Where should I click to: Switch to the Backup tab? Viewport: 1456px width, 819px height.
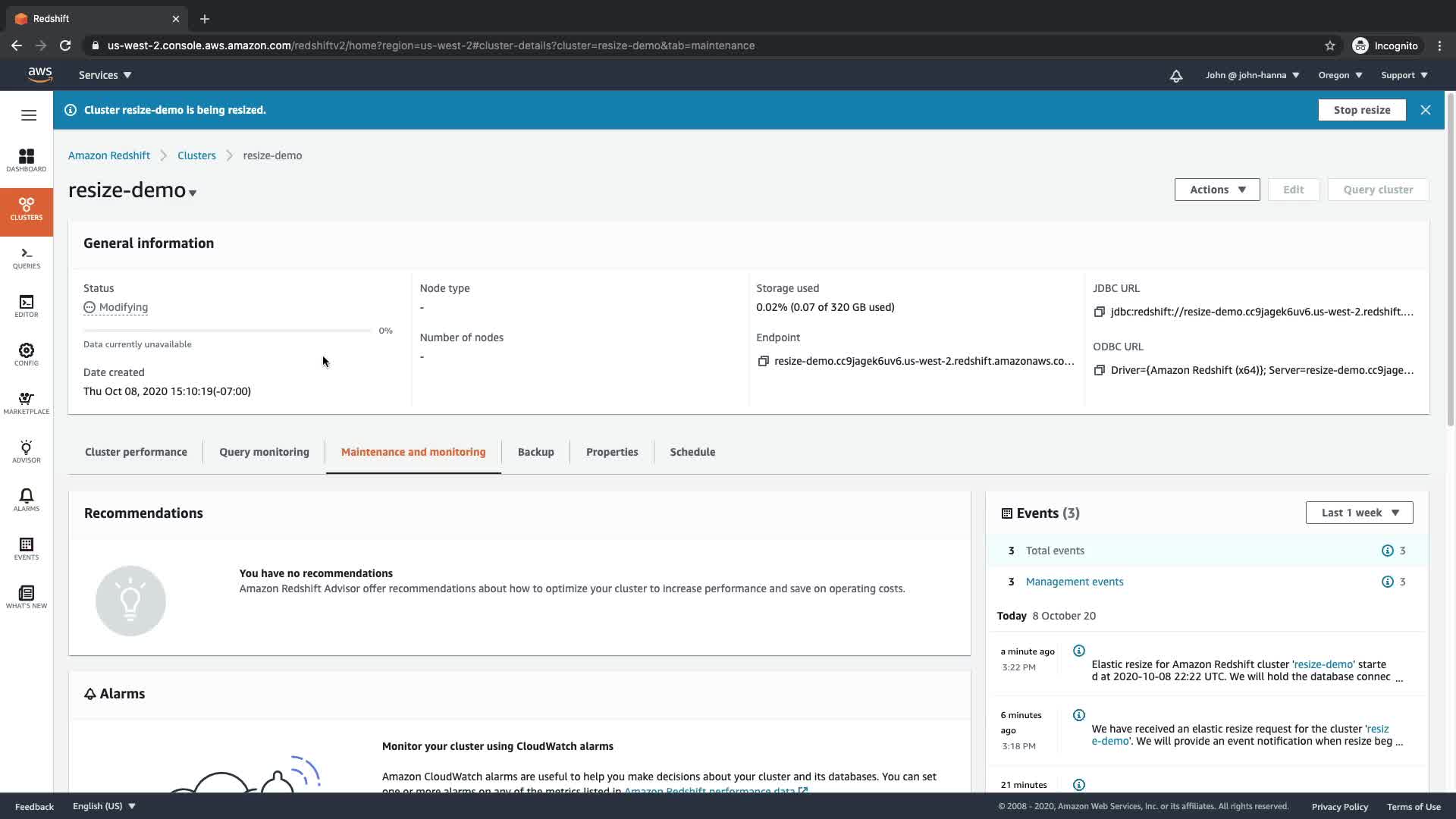click(535, 452)
